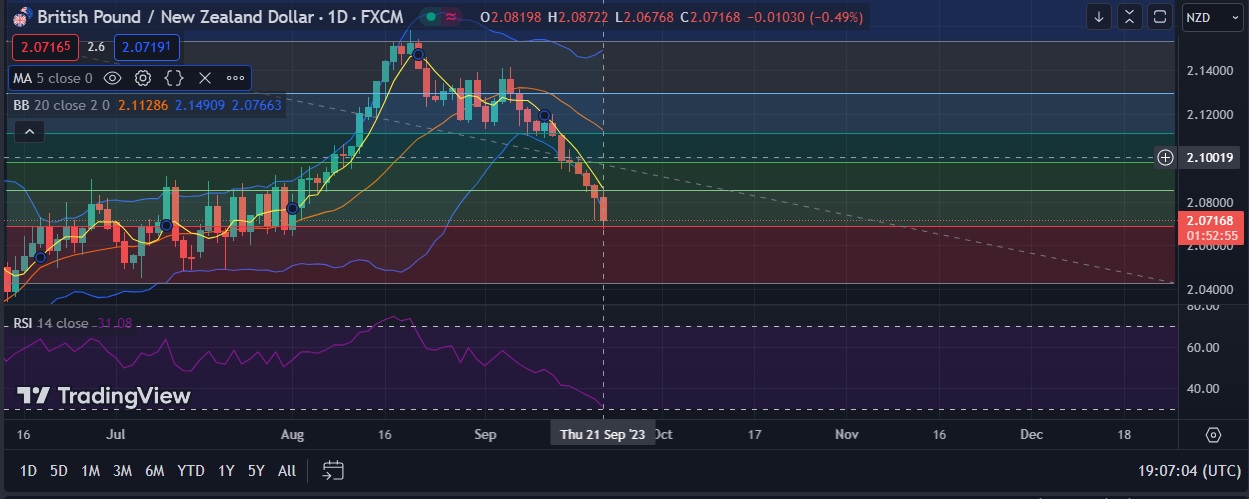Select the 1M time range
This screenshot has width=1249, height=499.
coord(90,470)
